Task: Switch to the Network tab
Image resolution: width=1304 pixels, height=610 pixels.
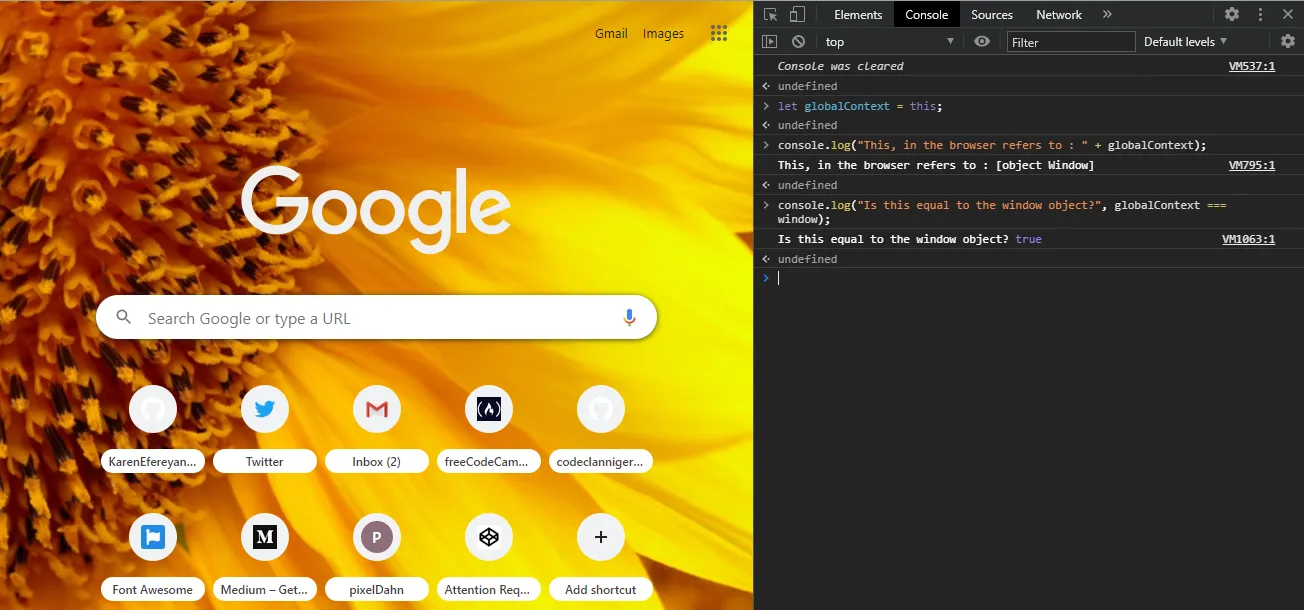Action: [x=1059, y=14]
